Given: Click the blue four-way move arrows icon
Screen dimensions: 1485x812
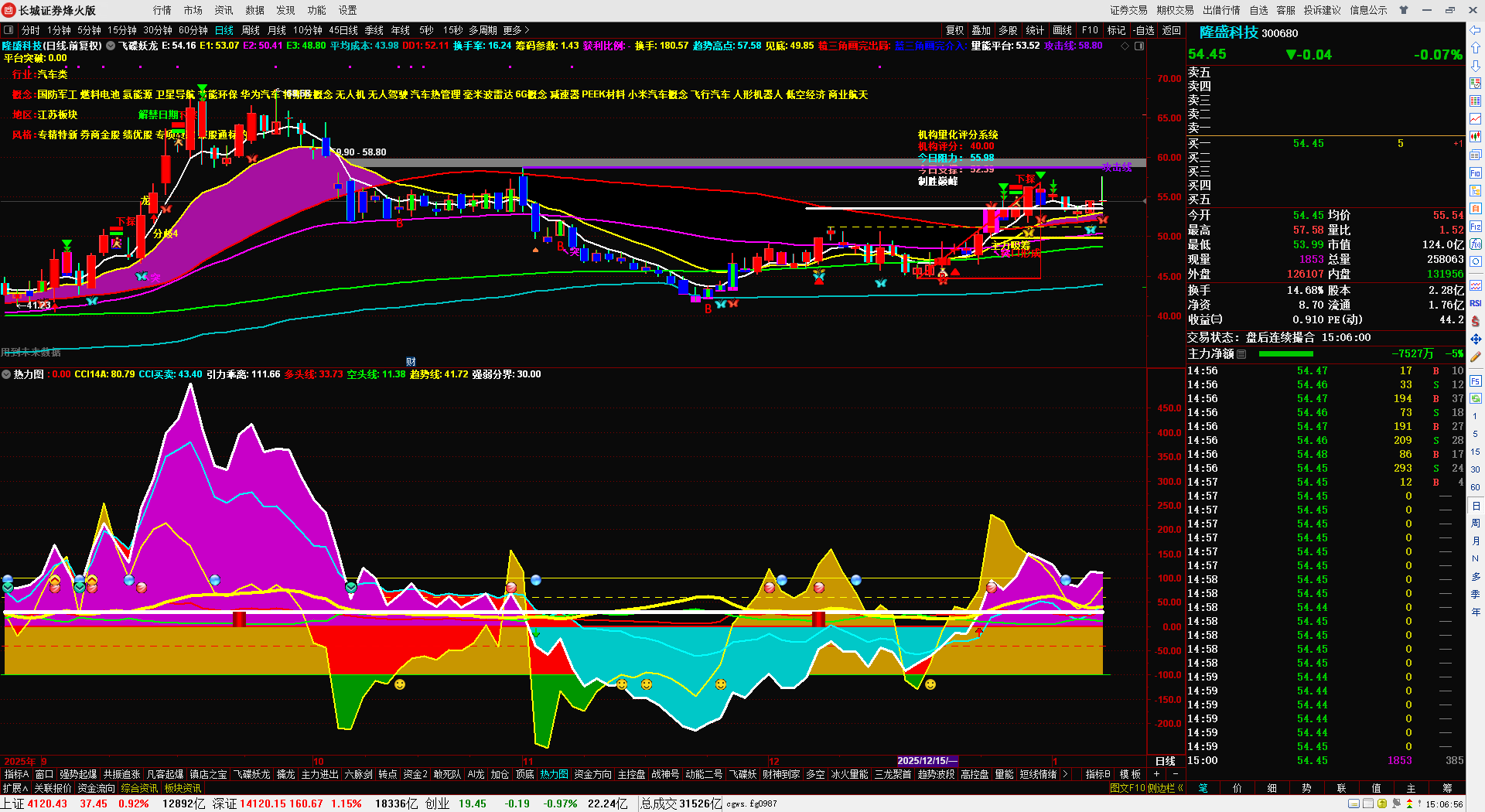Looking at the screenshot, I should (x=1476, y=339).
